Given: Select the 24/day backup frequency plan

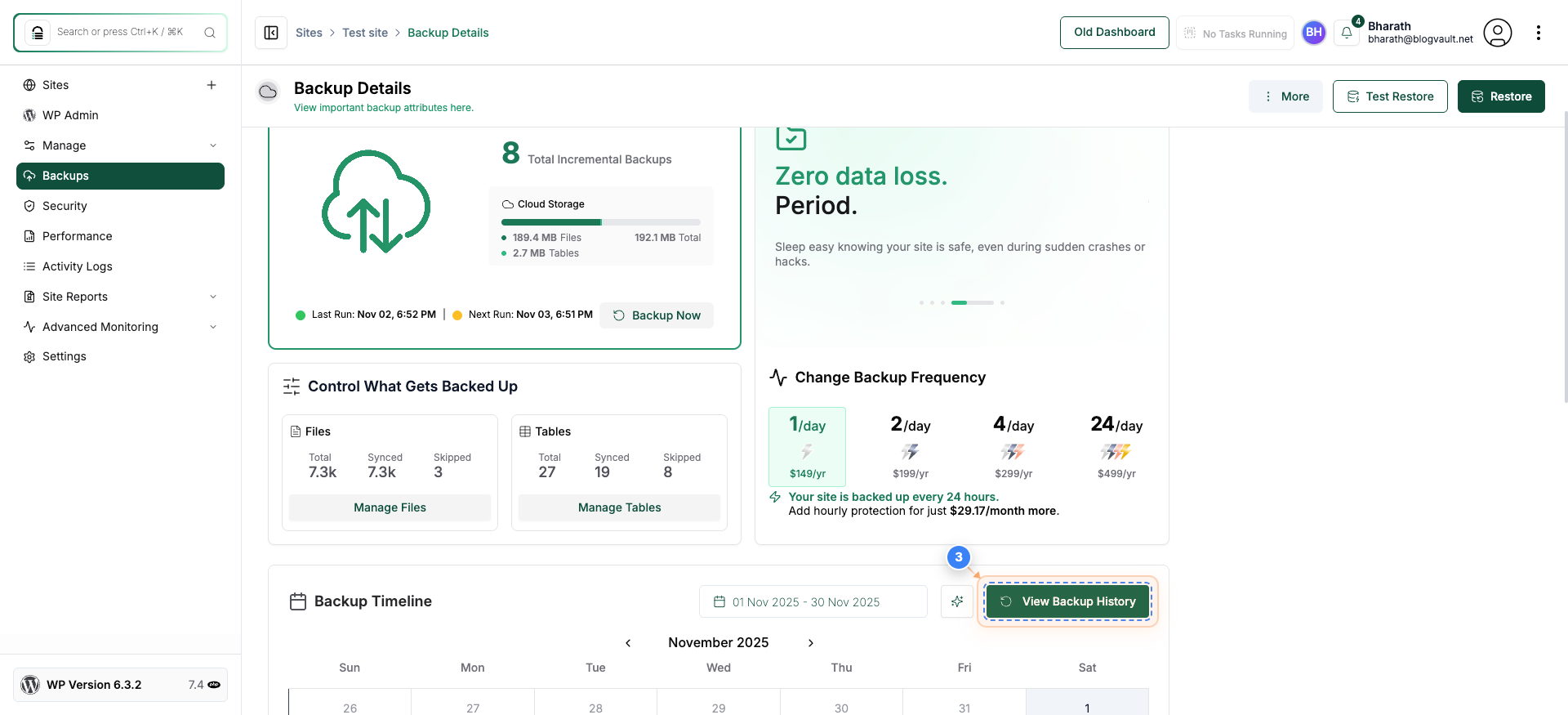Looking at the screenshot, I should (x=1116, y=446).
